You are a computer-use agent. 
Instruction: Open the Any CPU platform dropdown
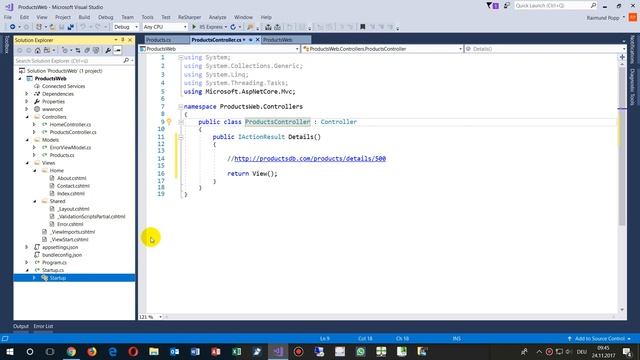coord(165,27)
